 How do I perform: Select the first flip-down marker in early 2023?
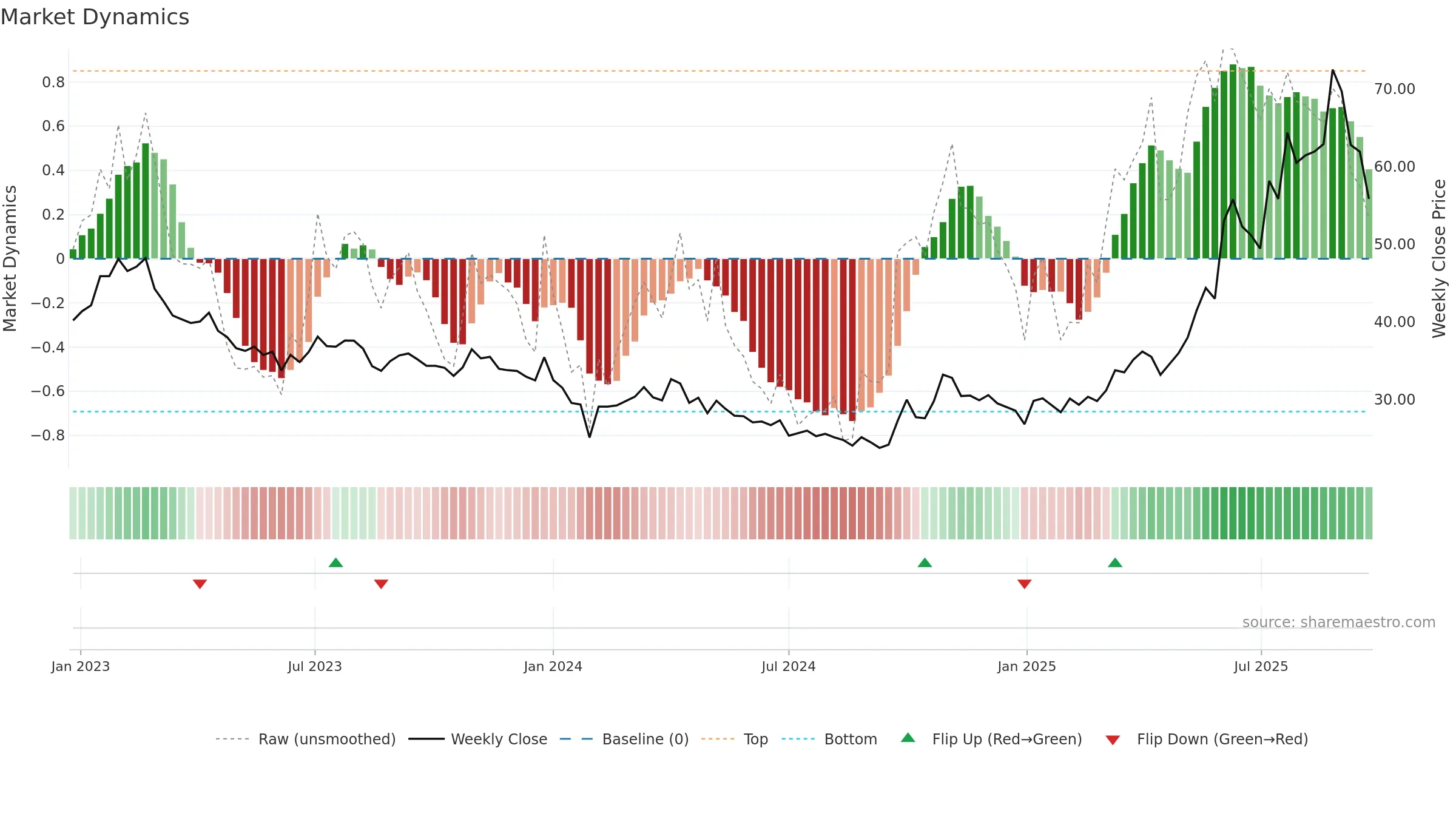[x=200, y=584]
